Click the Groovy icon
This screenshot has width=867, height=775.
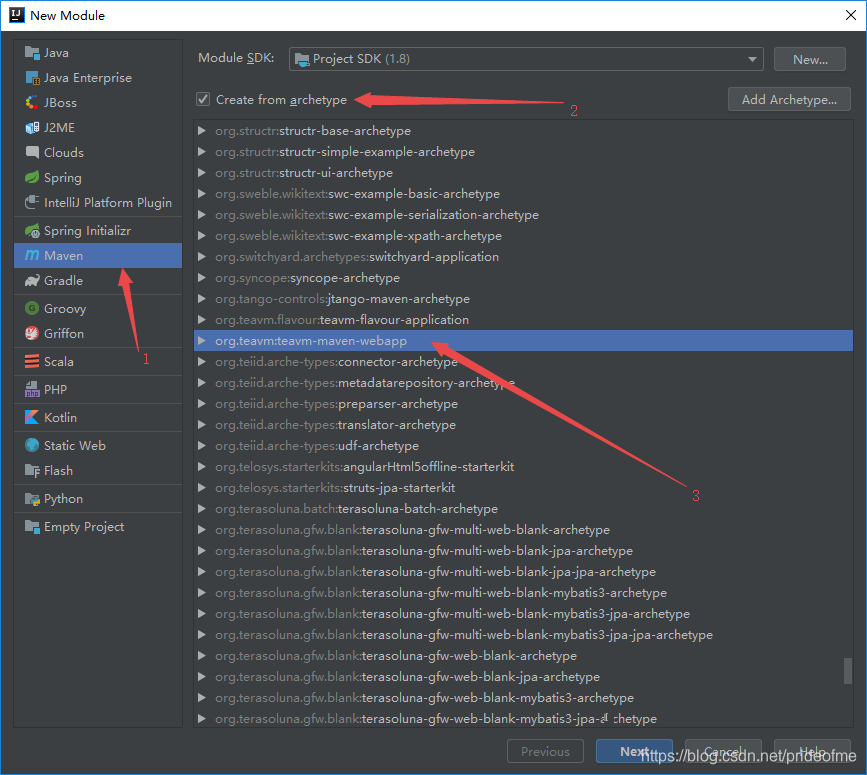click(x=32, y=308)
